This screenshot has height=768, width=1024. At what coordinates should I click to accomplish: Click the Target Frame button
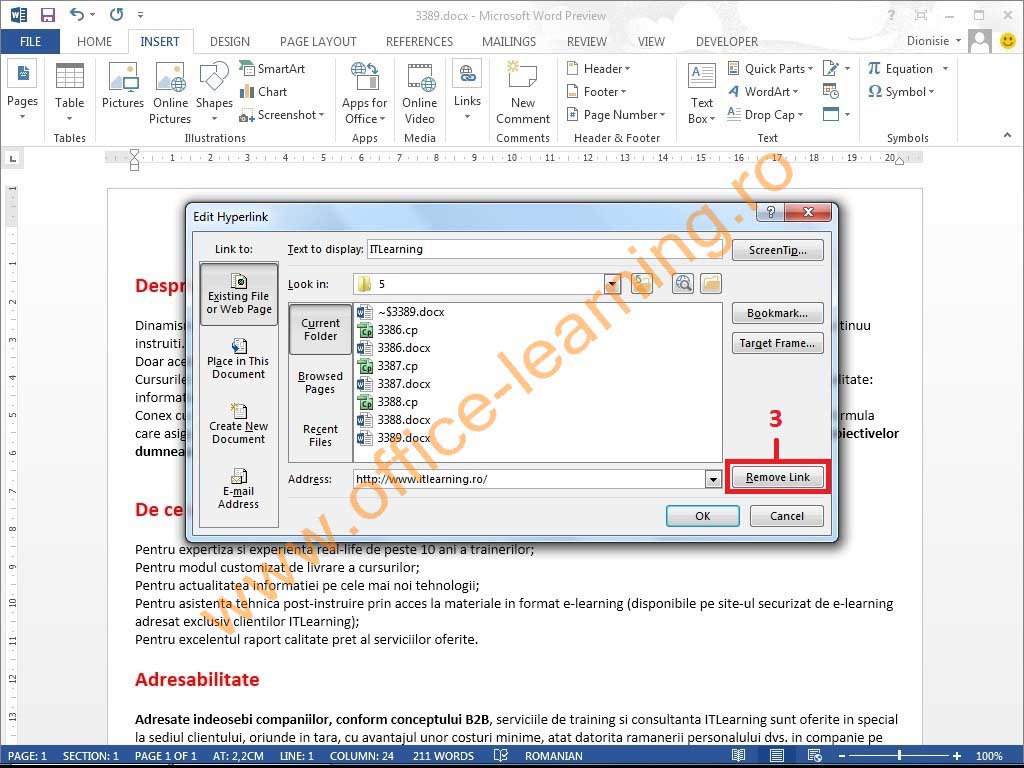[x=777, y=344]
